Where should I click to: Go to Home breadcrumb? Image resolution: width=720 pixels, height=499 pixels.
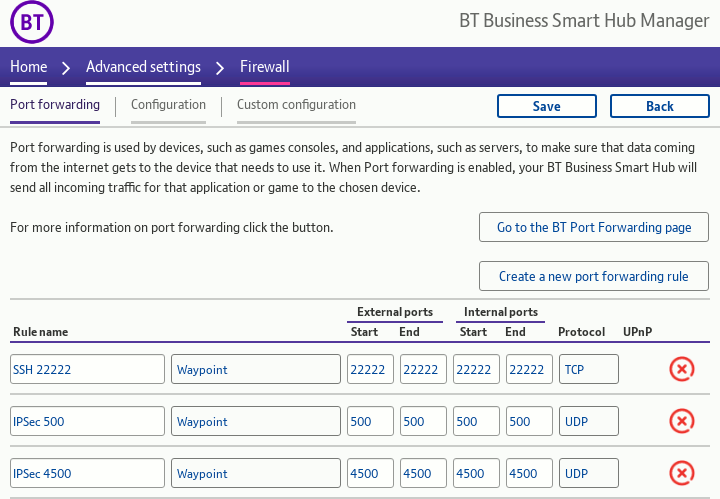click(x=28, y=67)
